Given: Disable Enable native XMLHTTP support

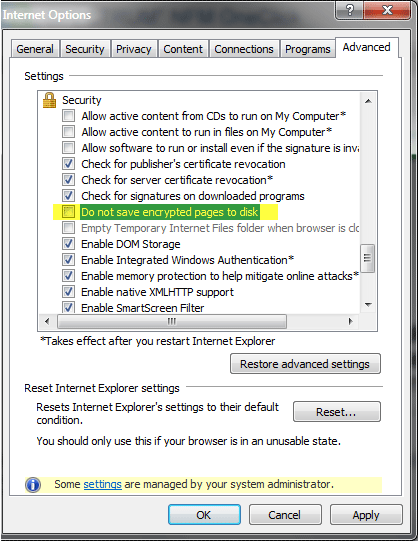Looking at the screenshot, I should 68,292.
